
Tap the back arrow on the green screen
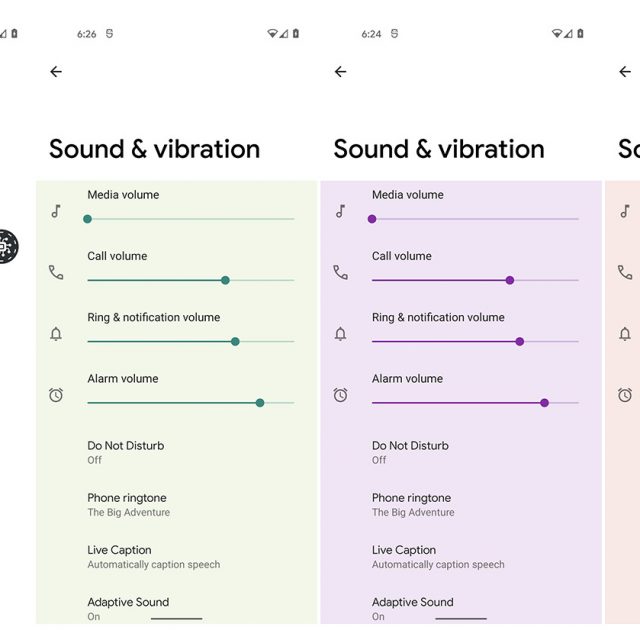(x=56, y=72)
